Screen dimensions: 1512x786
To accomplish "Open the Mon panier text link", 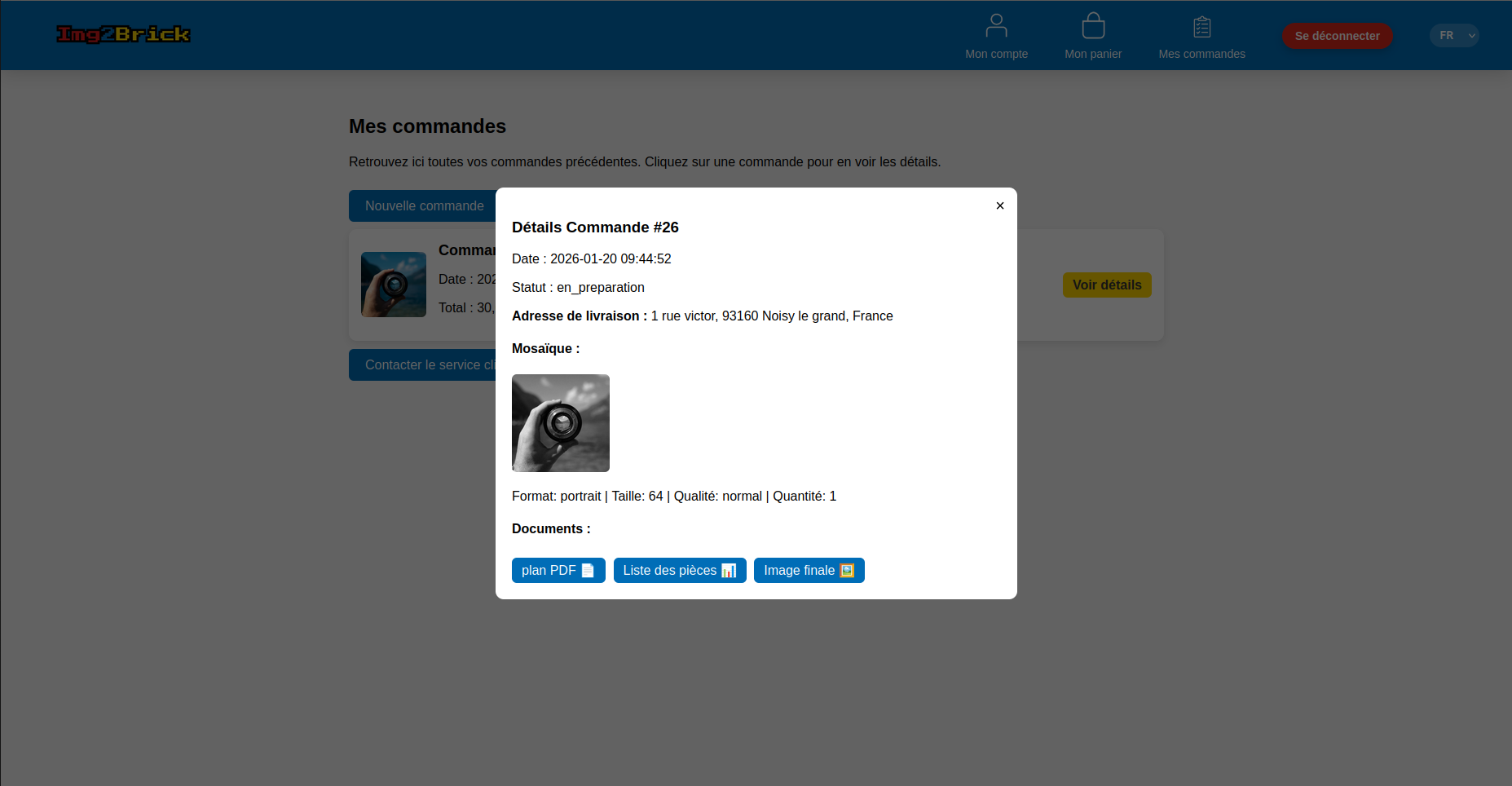I will (1093, 54).
